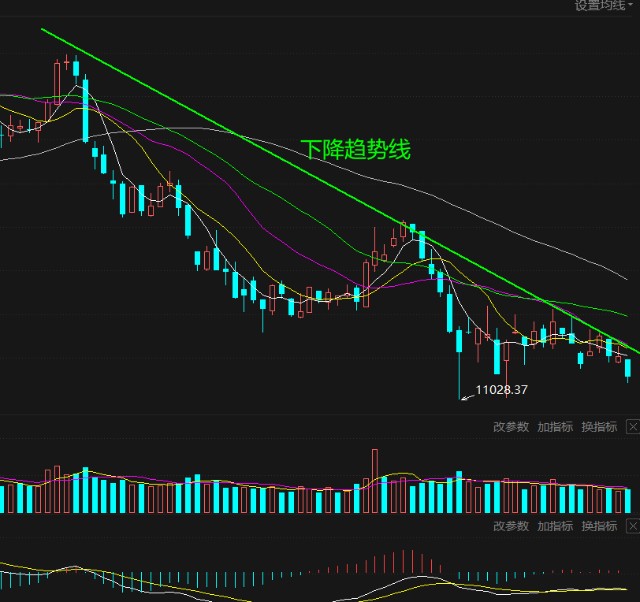Select the rightmost cyan volume bar

(629, 500)
